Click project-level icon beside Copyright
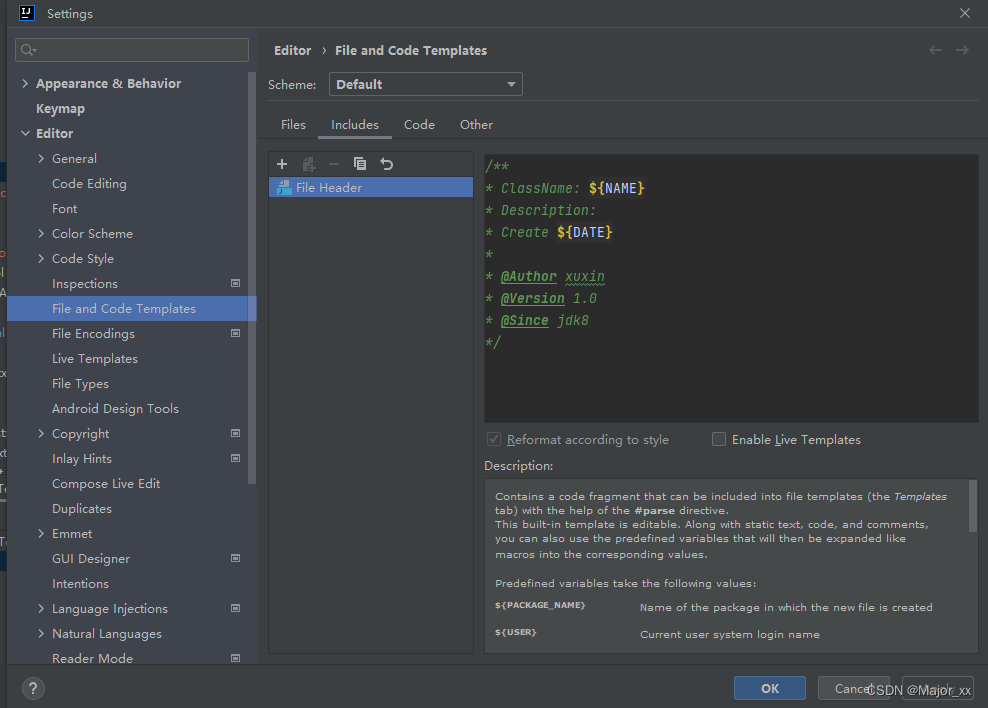The image size is (988, 708). click(x=236, y=433)
